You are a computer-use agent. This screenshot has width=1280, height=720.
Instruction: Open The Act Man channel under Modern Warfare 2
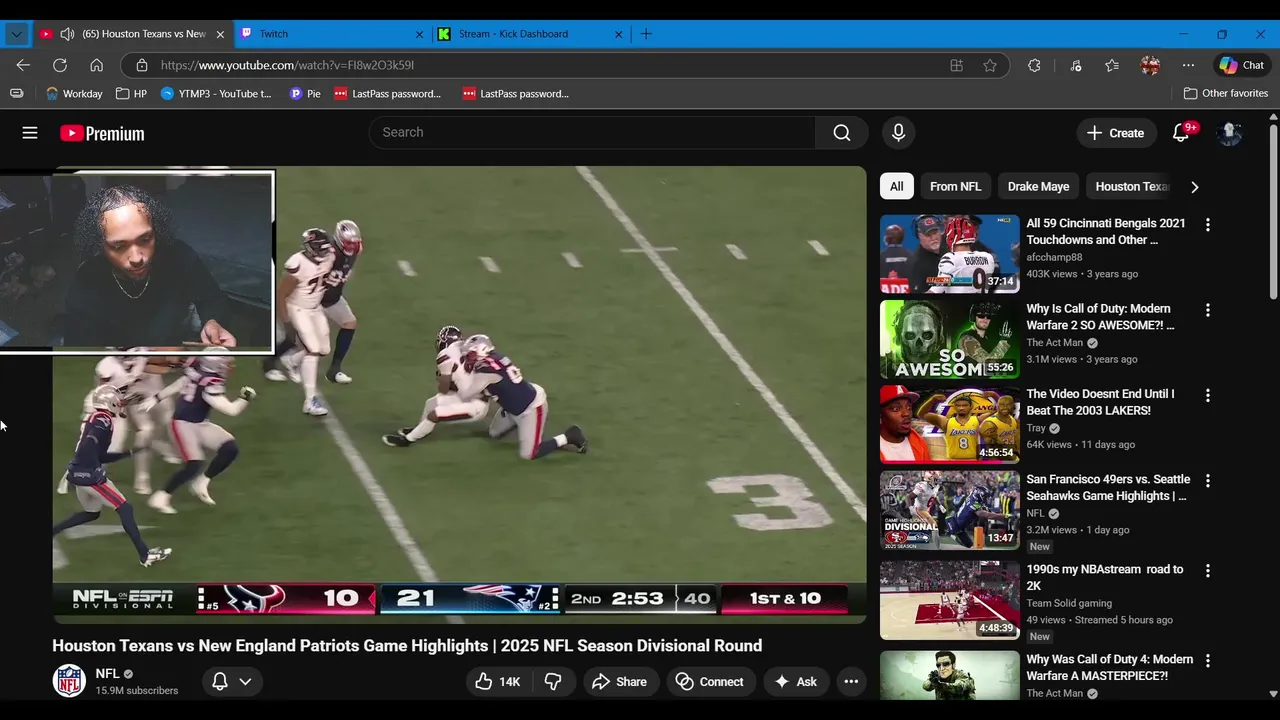pyautogui.click(x=1054, y=343)
